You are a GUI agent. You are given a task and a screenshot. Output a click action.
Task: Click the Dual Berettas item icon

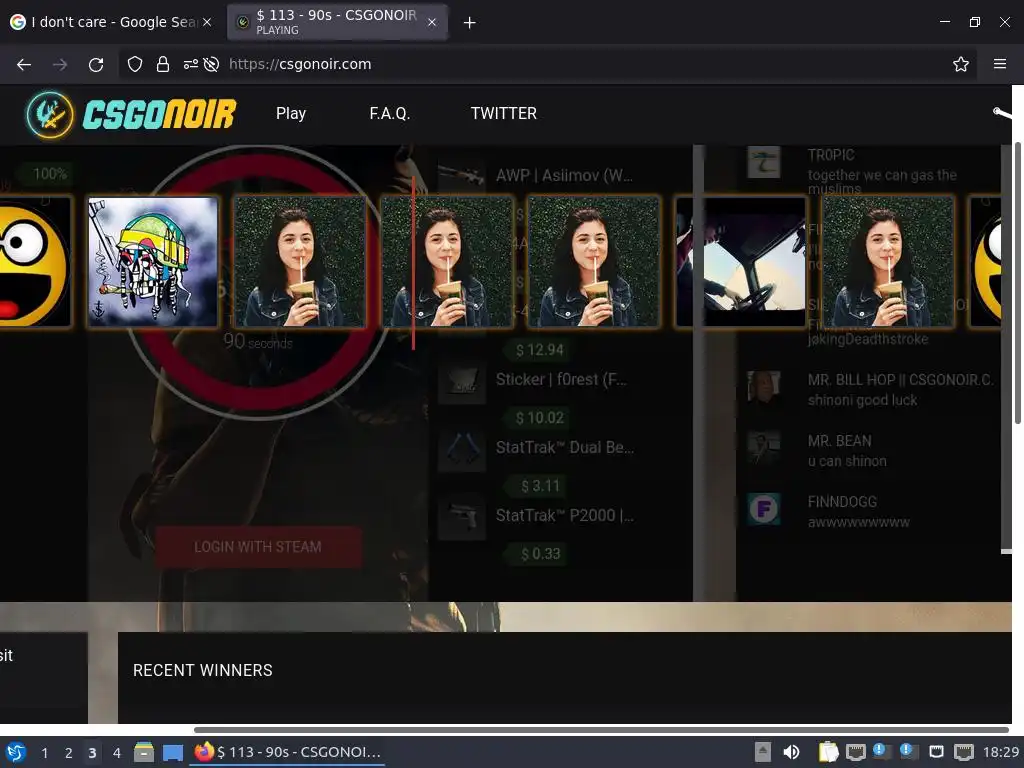pos(462,448)
